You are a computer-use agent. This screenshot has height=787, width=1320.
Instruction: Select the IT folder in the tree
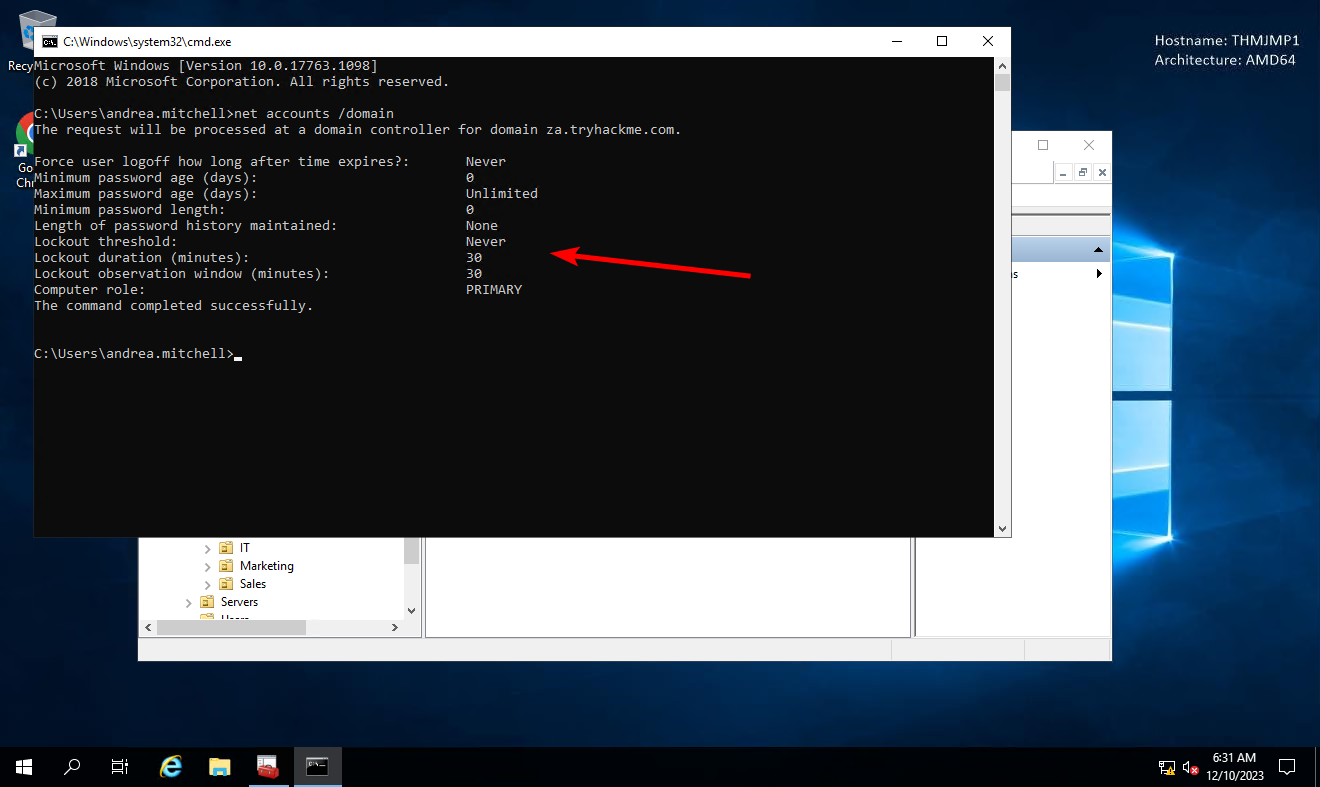pos(245,548)
